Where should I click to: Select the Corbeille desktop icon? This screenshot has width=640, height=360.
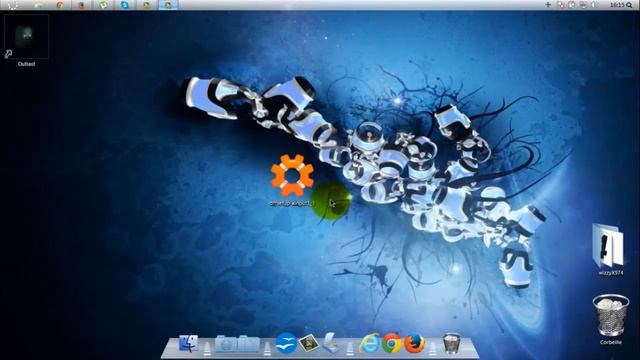click(x=611, y=320)
